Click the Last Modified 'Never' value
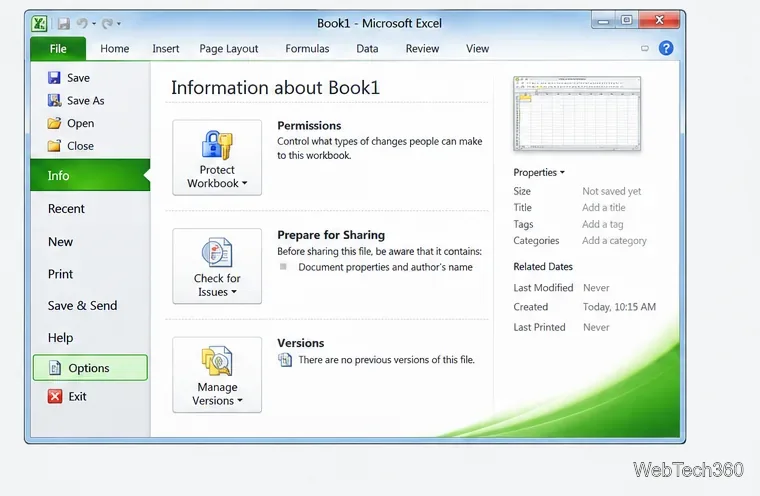The image size is (760, 496). 596,288
